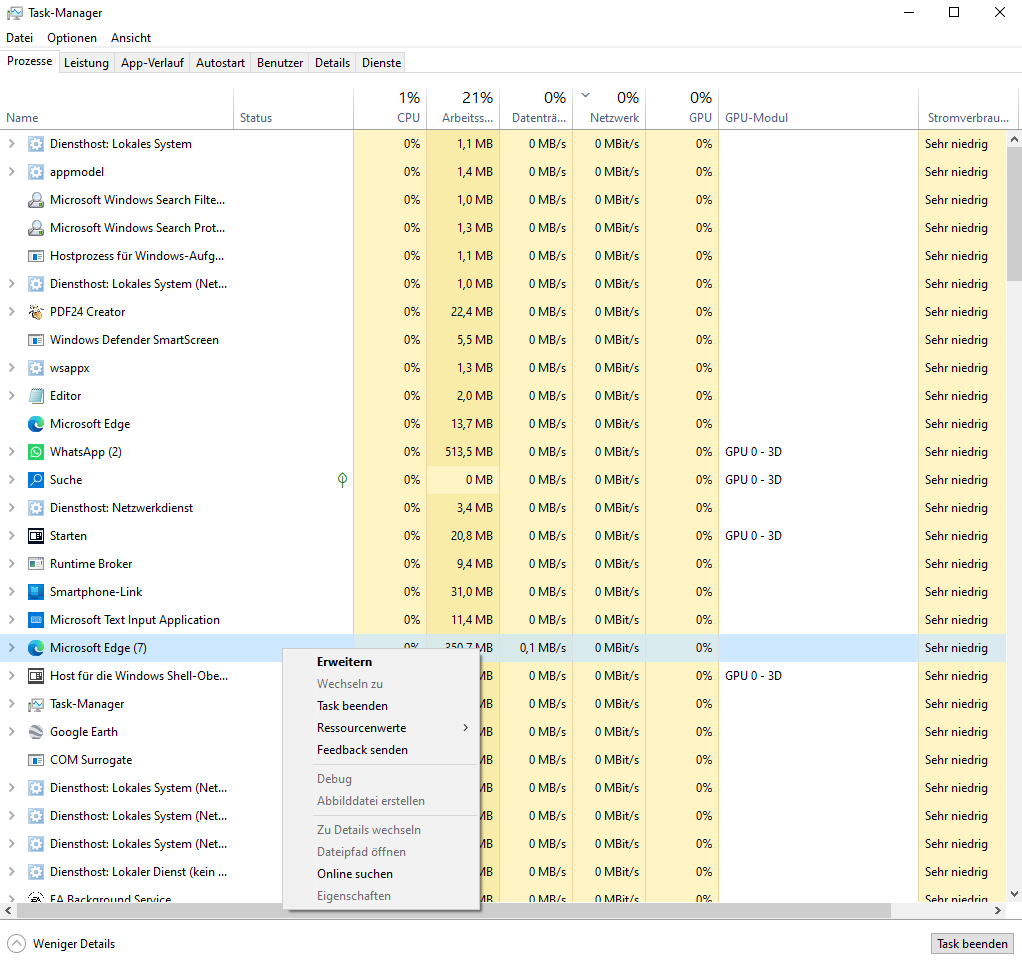Click the Windows Defender SmartScreen icon

pos(36,340)
